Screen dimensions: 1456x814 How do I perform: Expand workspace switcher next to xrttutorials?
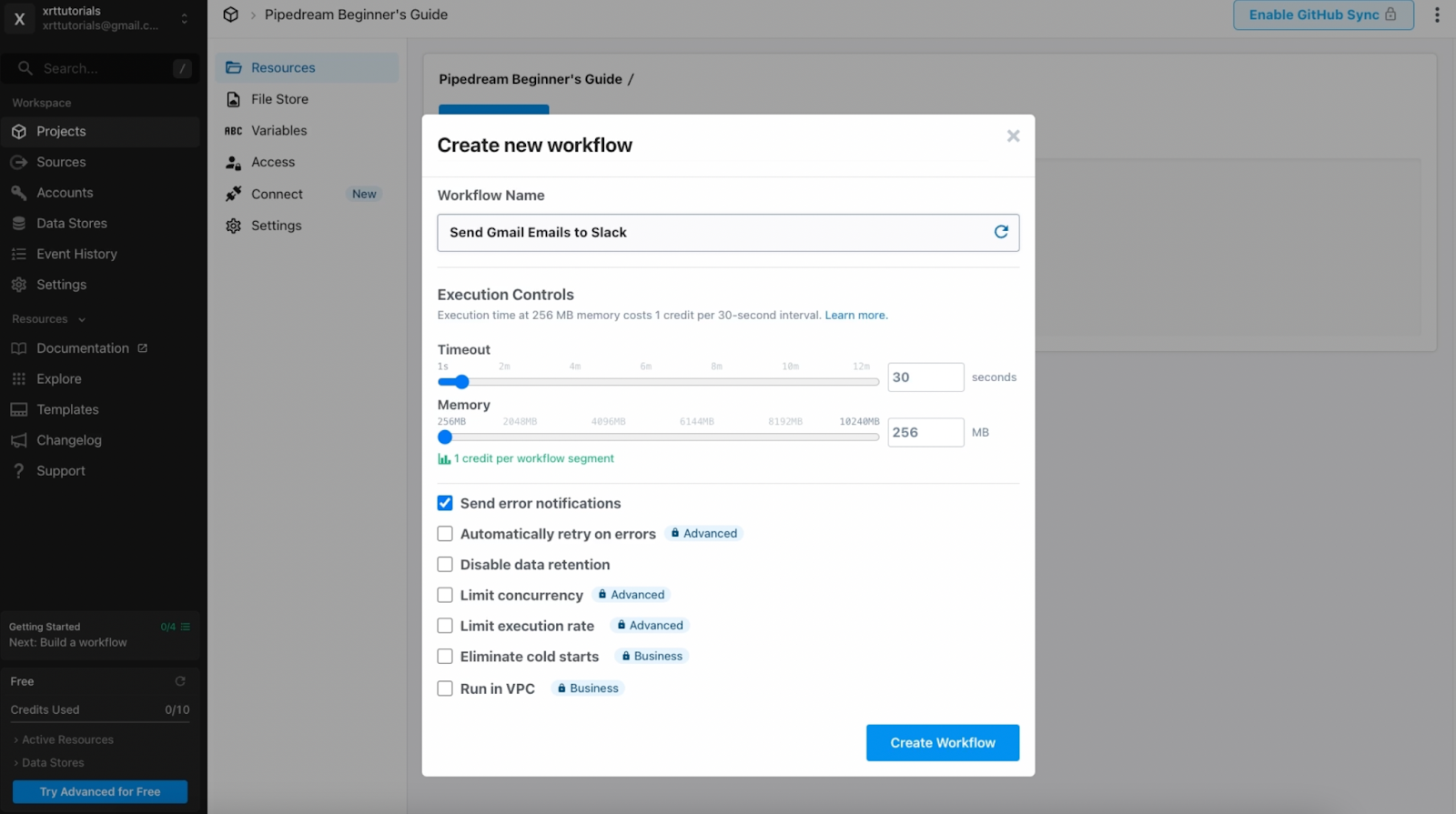point(185,18)
